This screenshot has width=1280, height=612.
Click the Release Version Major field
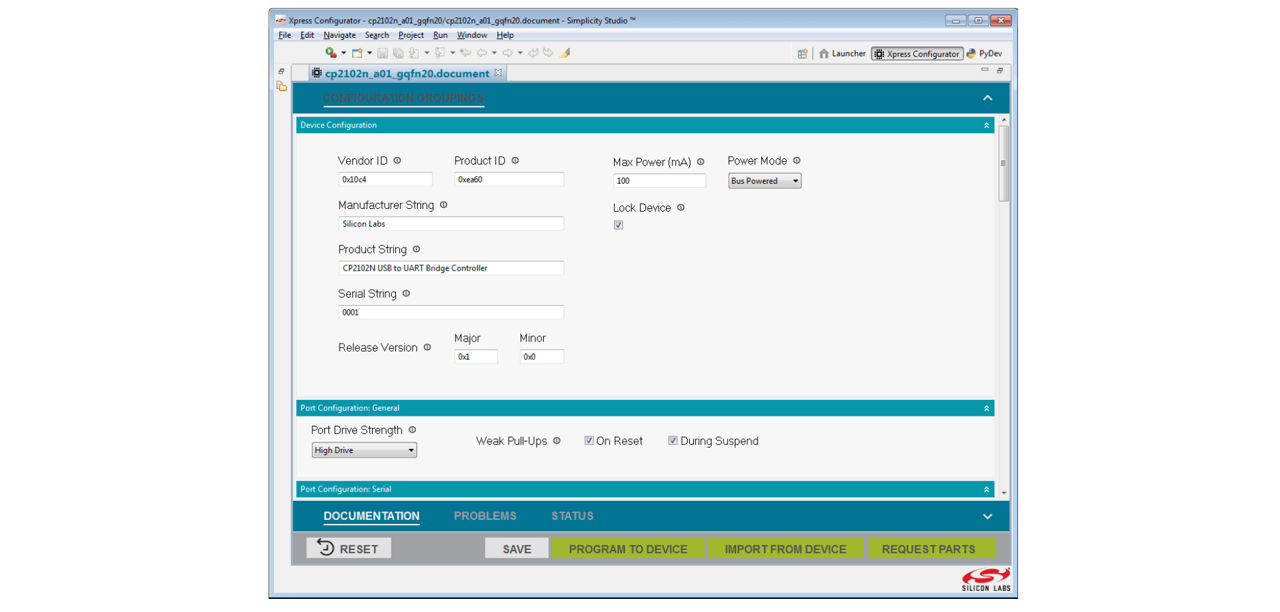click(476, 356)
